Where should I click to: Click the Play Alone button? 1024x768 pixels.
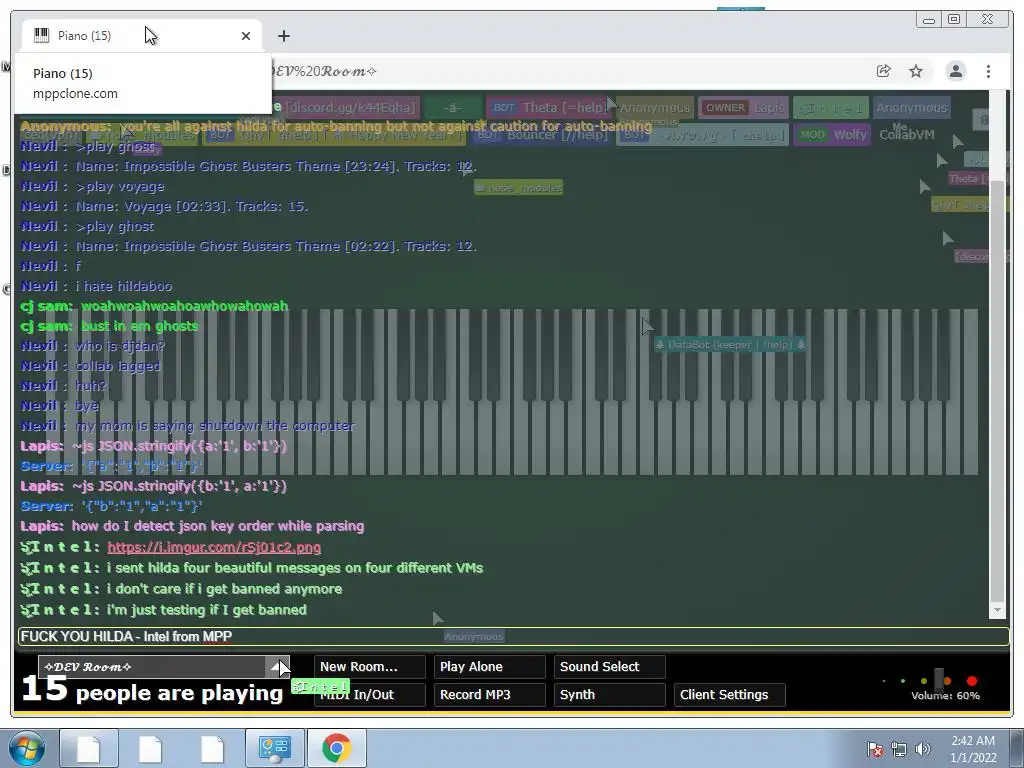tap(490, 667)
